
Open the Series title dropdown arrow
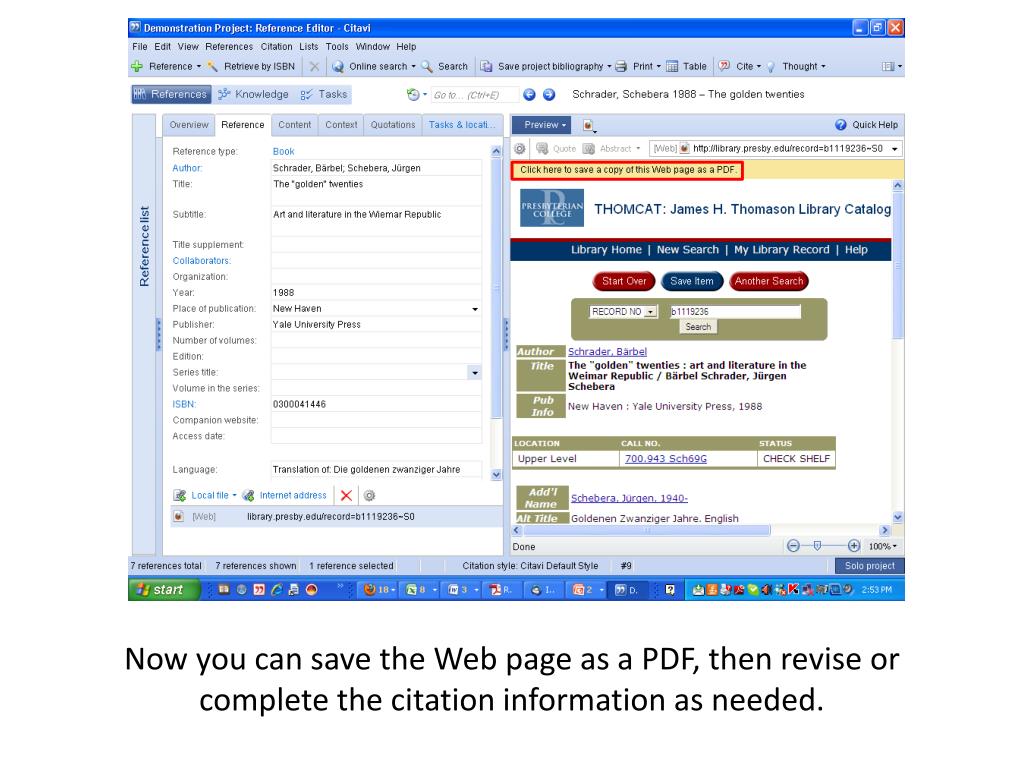click(x=475, y=373)
